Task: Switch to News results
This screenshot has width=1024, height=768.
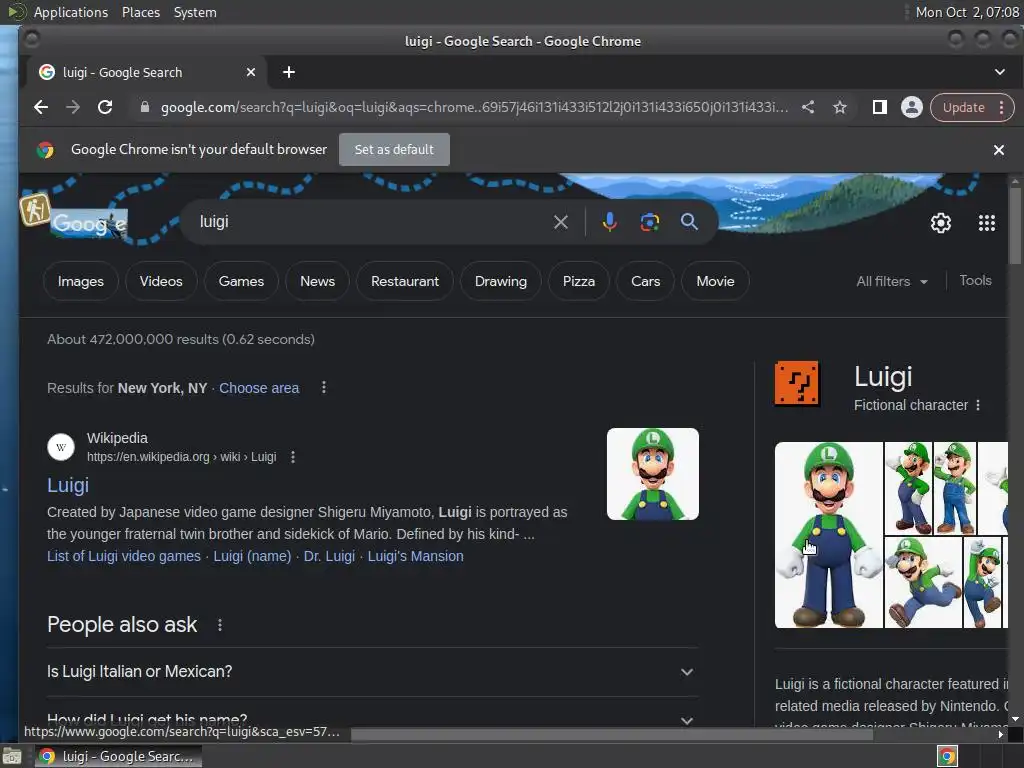Action: tap(317, 281)
